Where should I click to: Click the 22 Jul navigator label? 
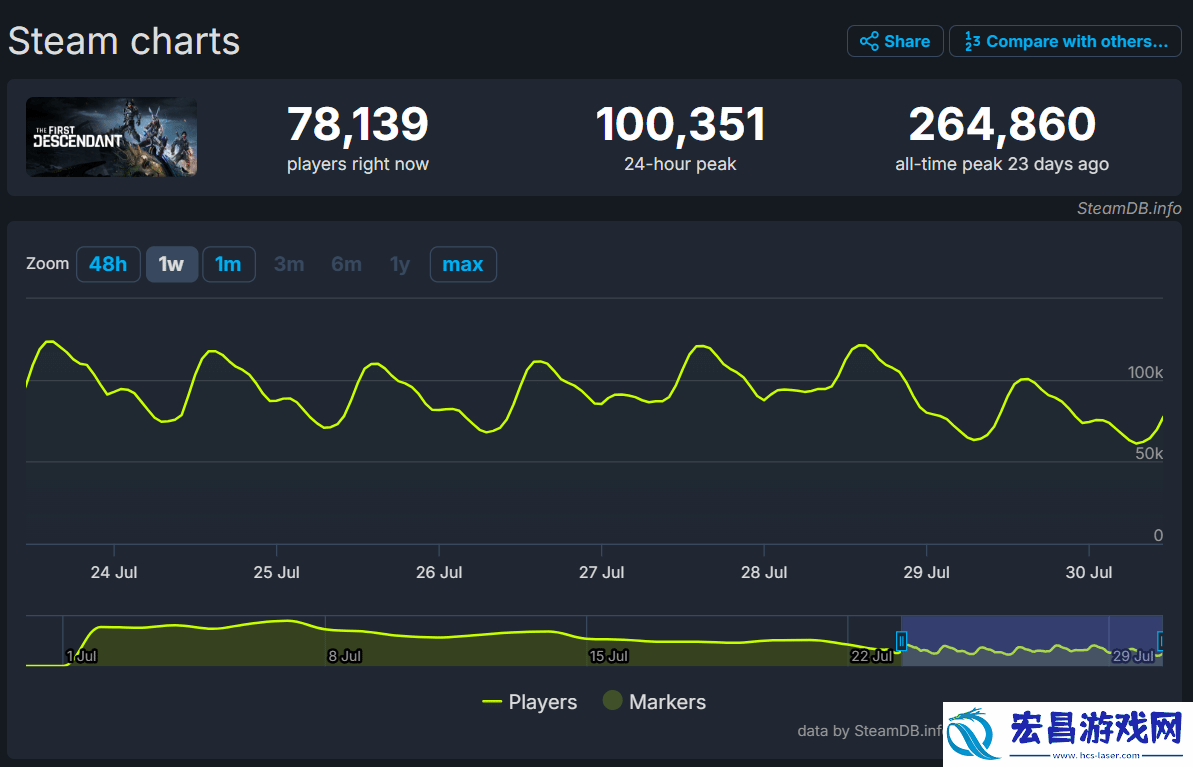point(872,656)
